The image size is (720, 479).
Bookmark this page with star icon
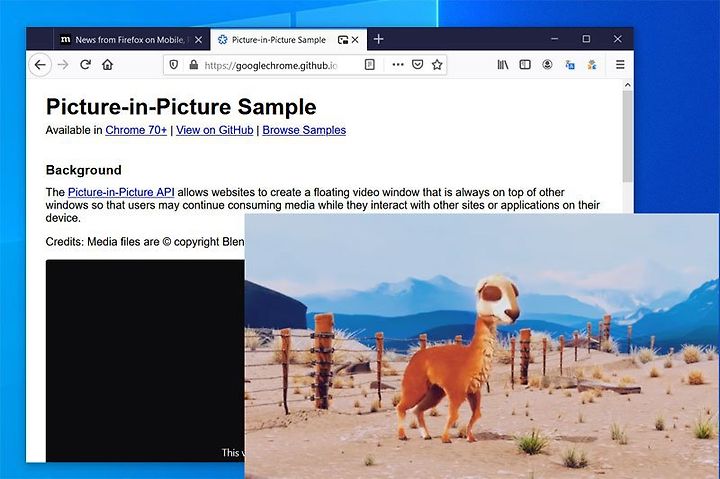pyautogui.click(x=437, y=65)
